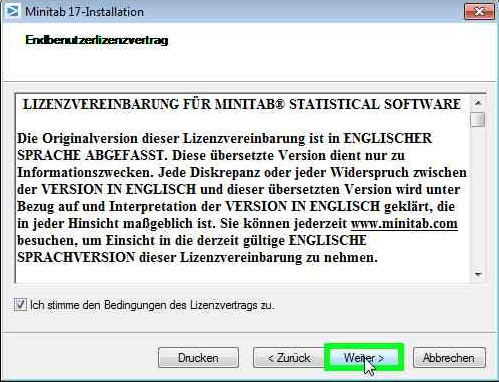This screenshot has width=499, height=382.
Task: Click the 'Minitab 17-Installation' title text
Action: [x=84, y=12]
